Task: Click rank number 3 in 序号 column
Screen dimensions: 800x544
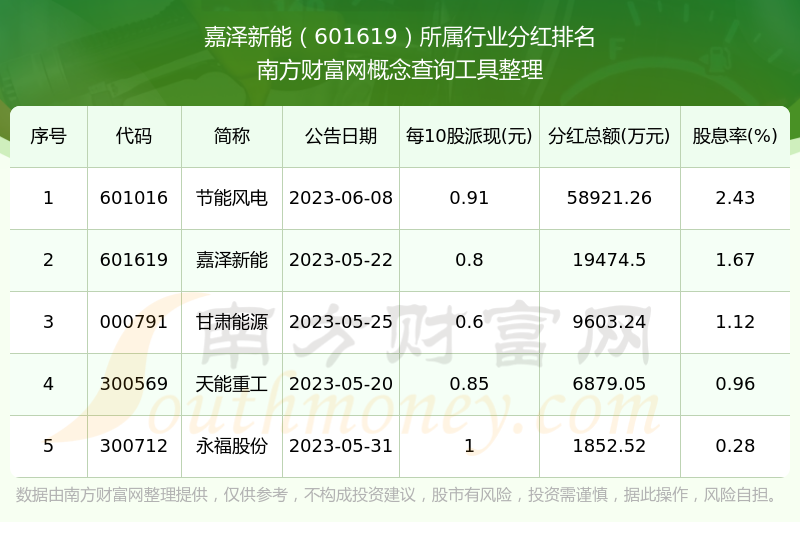Action: pos(48,322)
